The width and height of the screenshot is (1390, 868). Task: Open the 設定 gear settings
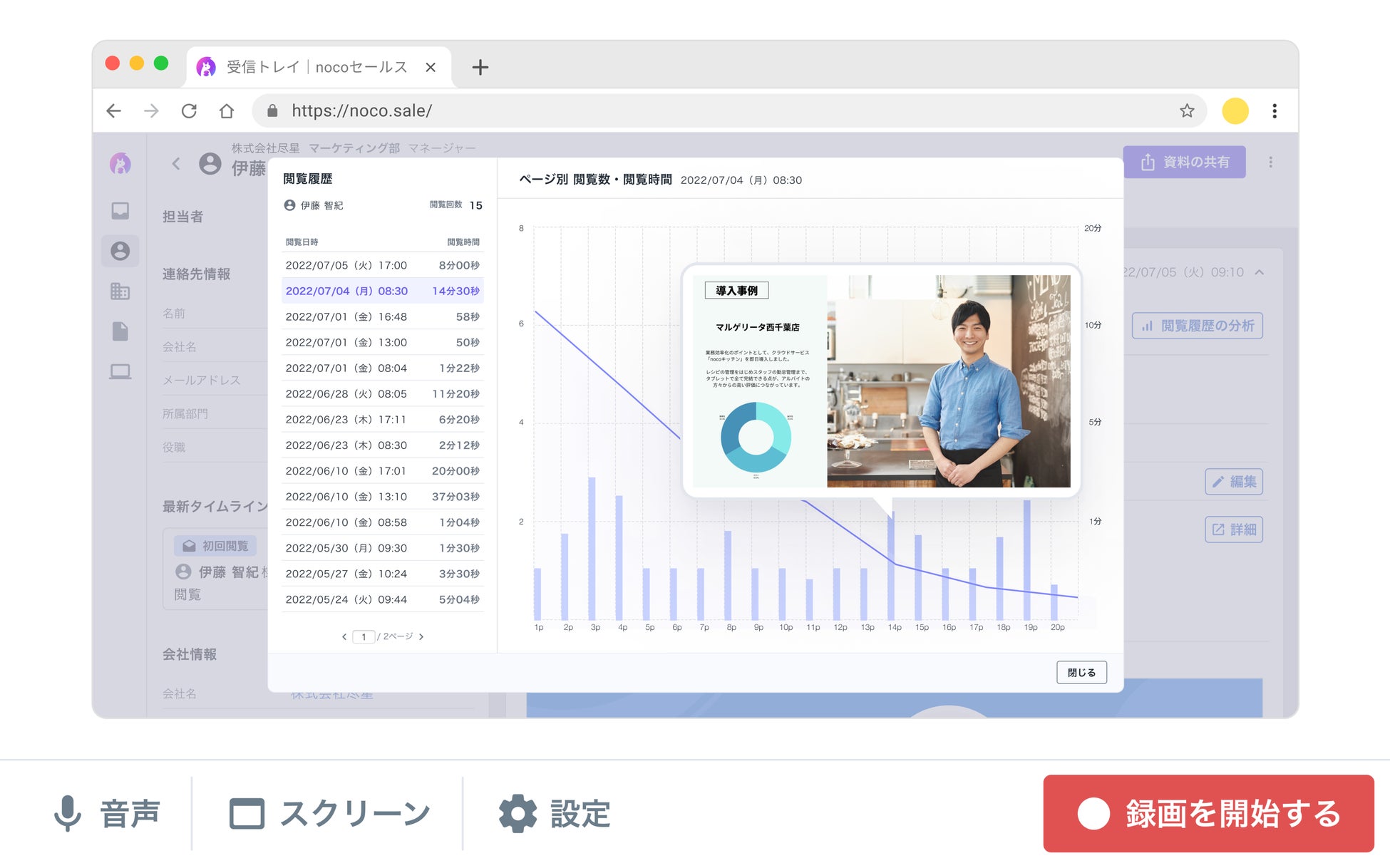click(555, 813)
